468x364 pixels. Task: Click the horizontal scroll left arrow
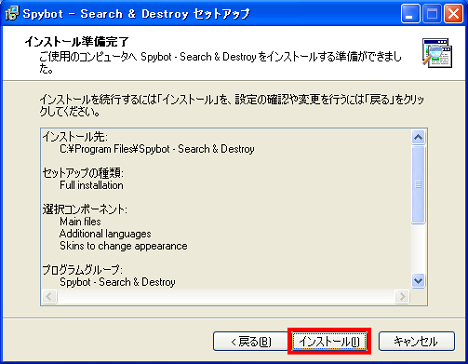coord(50,296)
